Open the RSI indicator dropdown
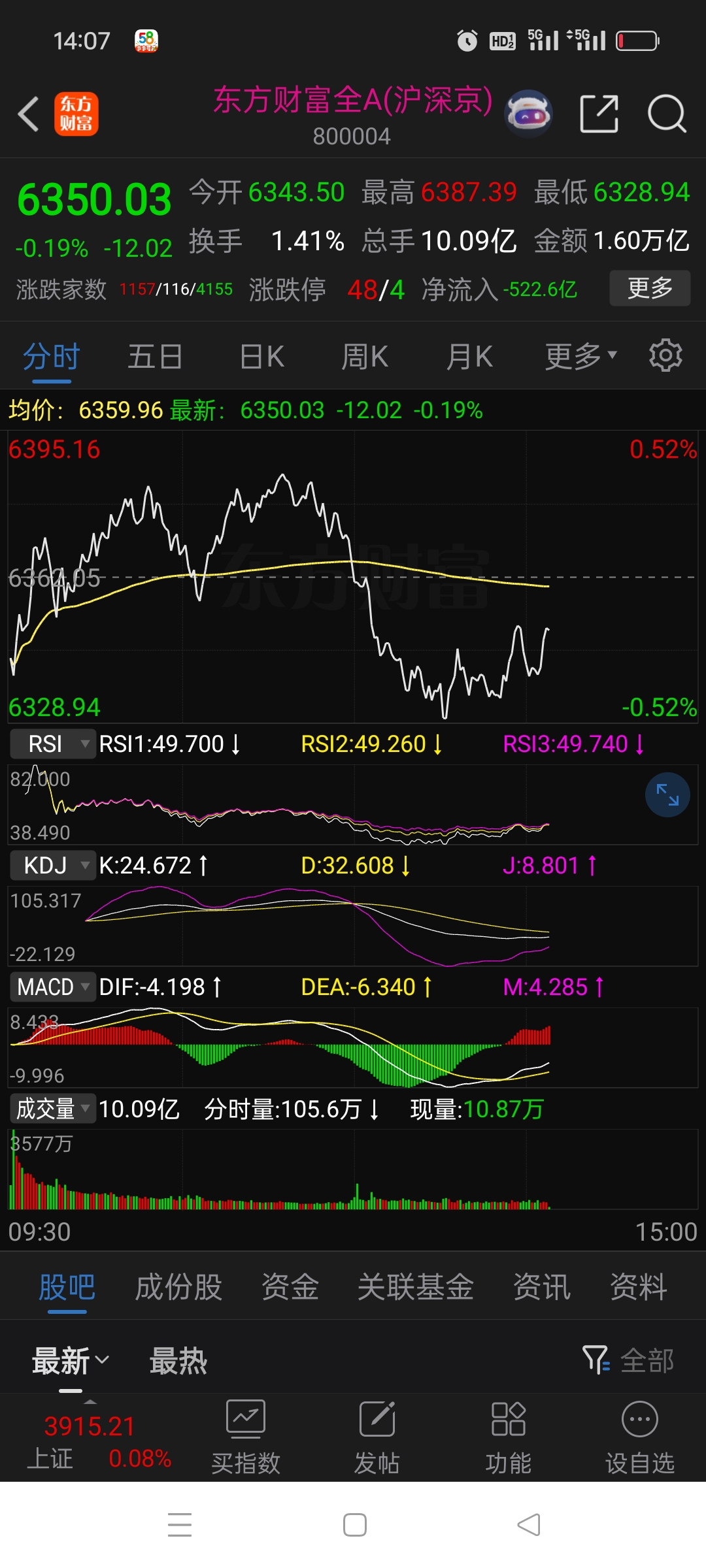 53,743
